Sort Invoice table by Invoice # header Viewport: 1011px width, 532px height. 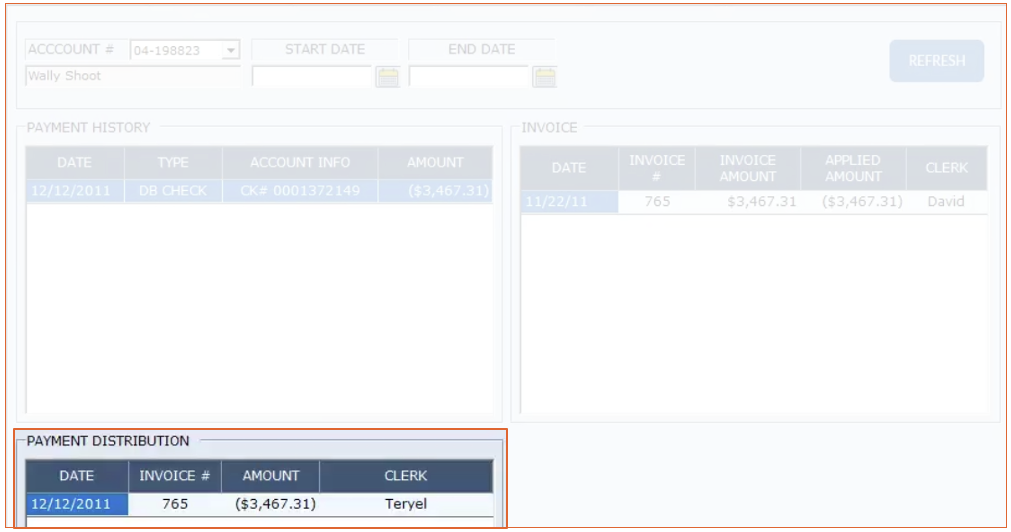pyautogui.click(x=657, y=168)
